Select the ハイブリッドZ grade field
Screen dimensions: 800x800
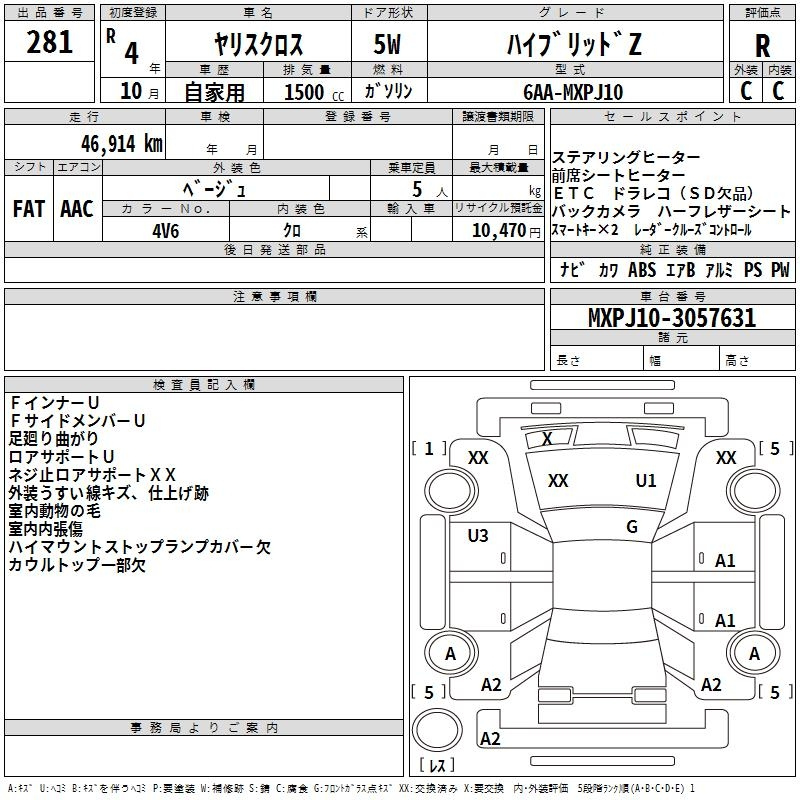[x=570, y=44]
